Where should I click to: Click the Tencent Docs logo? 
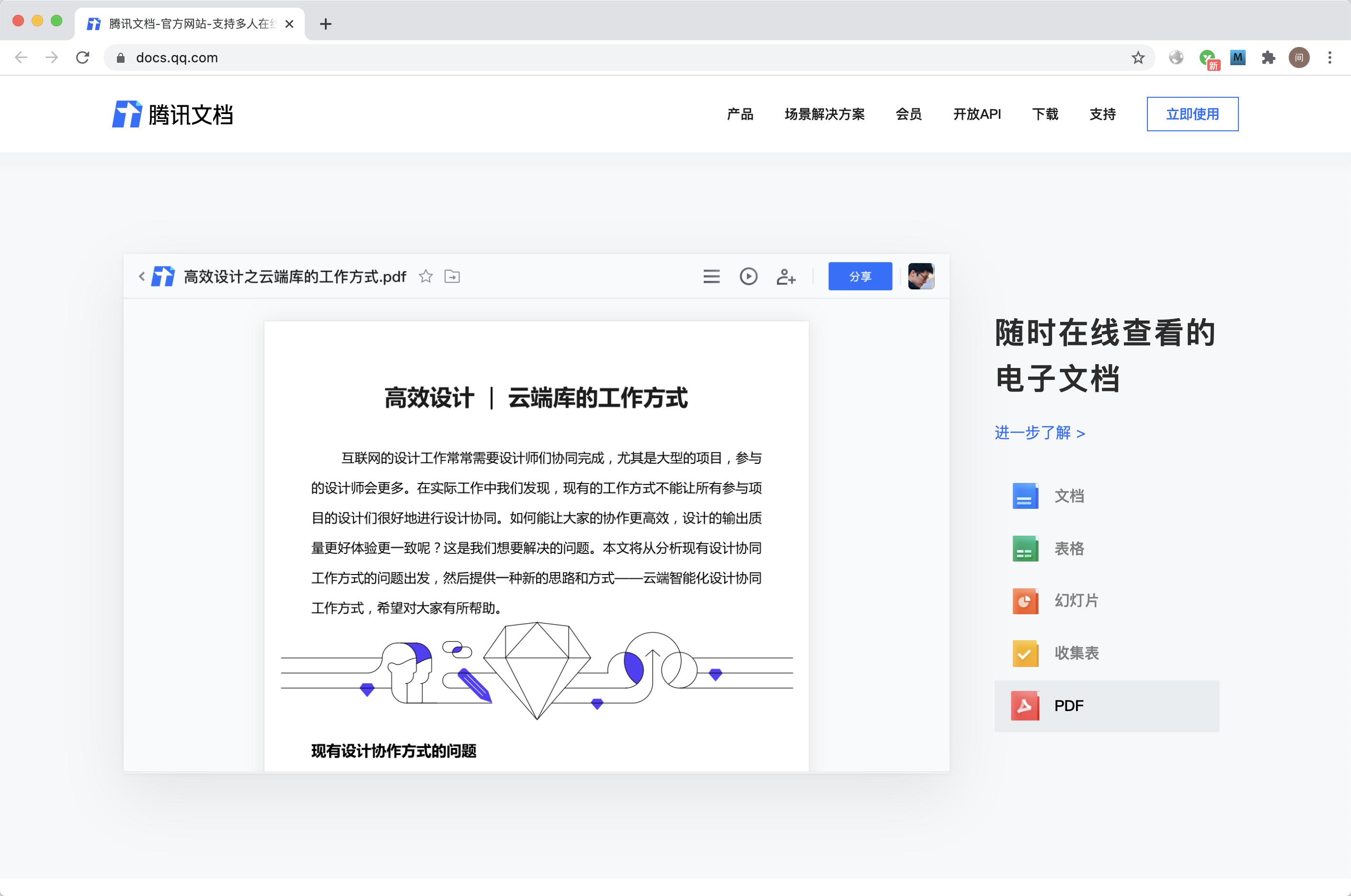tap(173, 114)
